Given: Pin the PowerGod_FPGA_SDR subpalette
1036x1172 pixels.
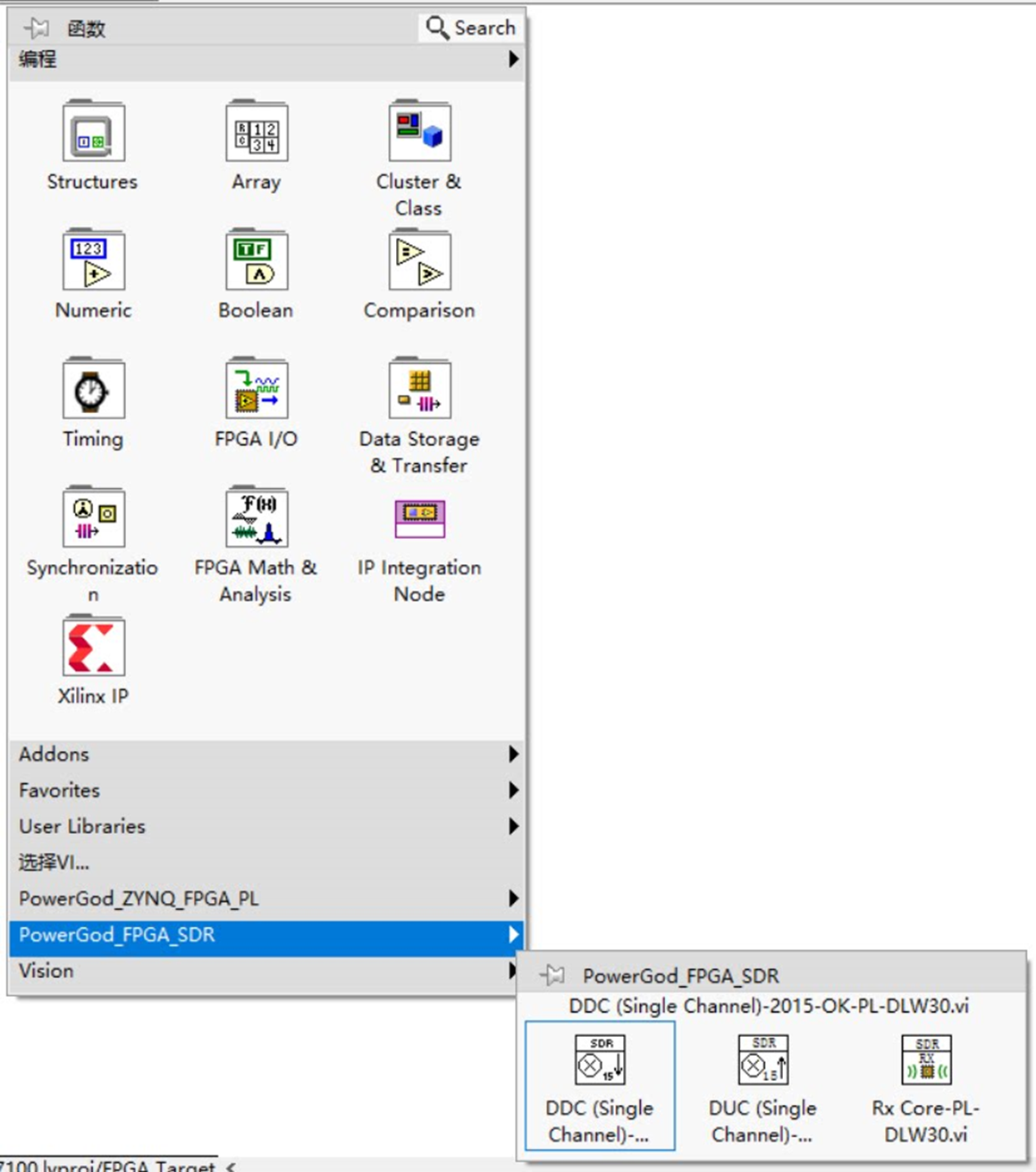Looking at the screenshot, I should (552, 974).
